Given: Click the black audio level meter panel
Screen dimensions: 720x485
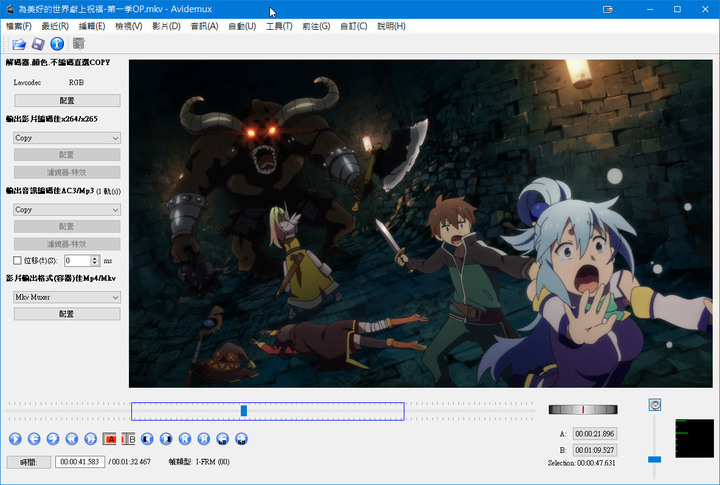Looking at the screenshot, I should [694, 438].
